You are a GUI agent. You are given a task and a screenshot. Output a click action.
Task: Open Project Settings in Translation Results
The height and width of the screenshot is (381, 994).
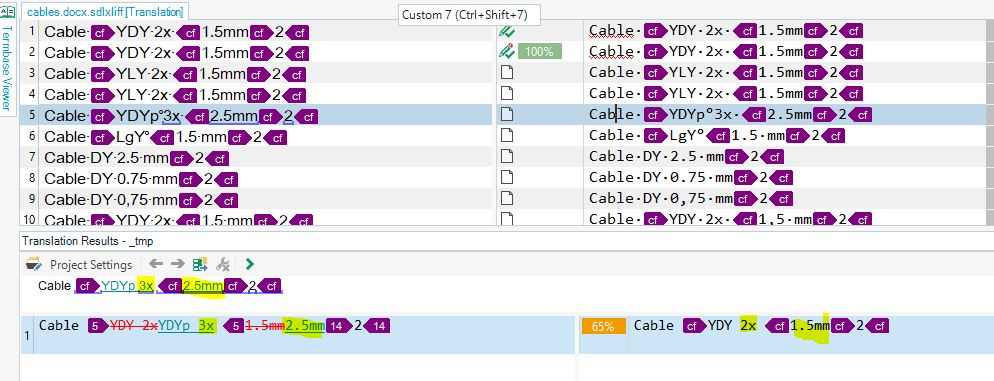click(x=80, y=264)
